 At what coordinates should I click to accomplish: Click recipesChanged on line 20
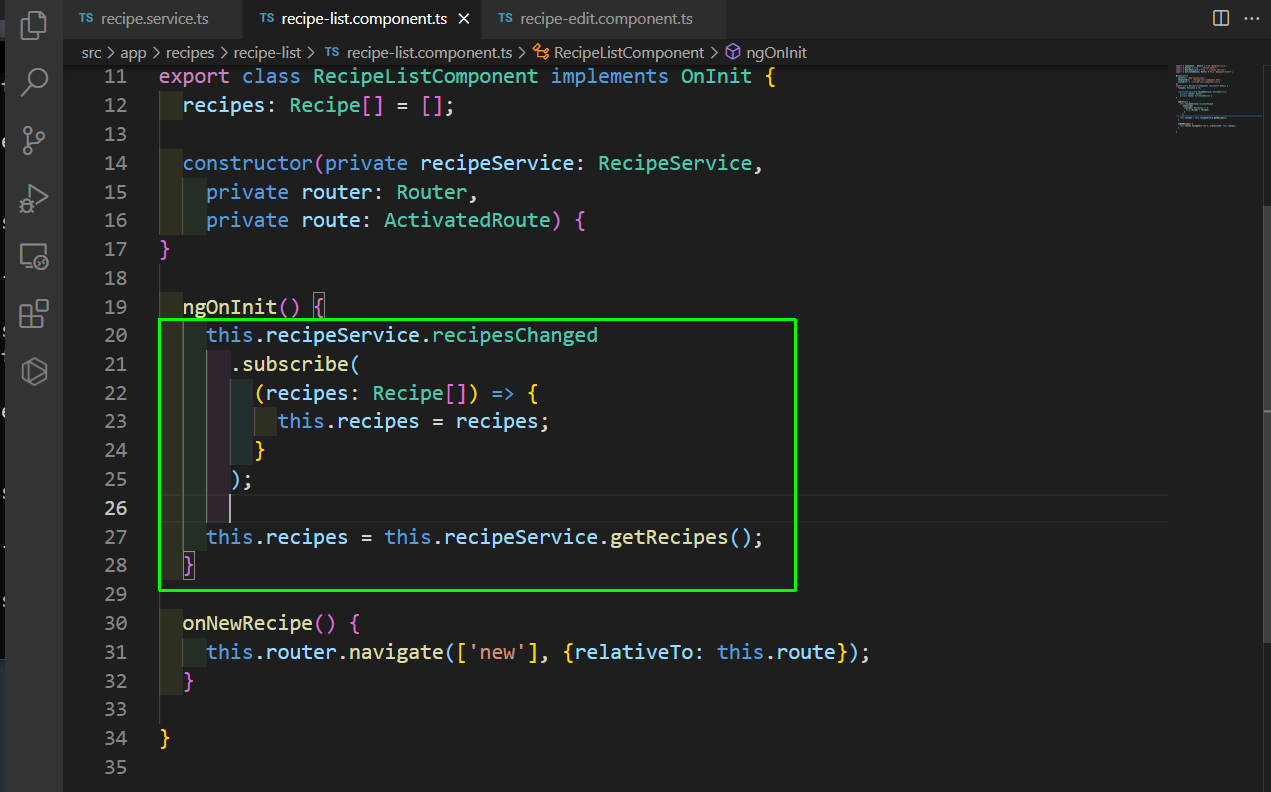coord(515,335)
